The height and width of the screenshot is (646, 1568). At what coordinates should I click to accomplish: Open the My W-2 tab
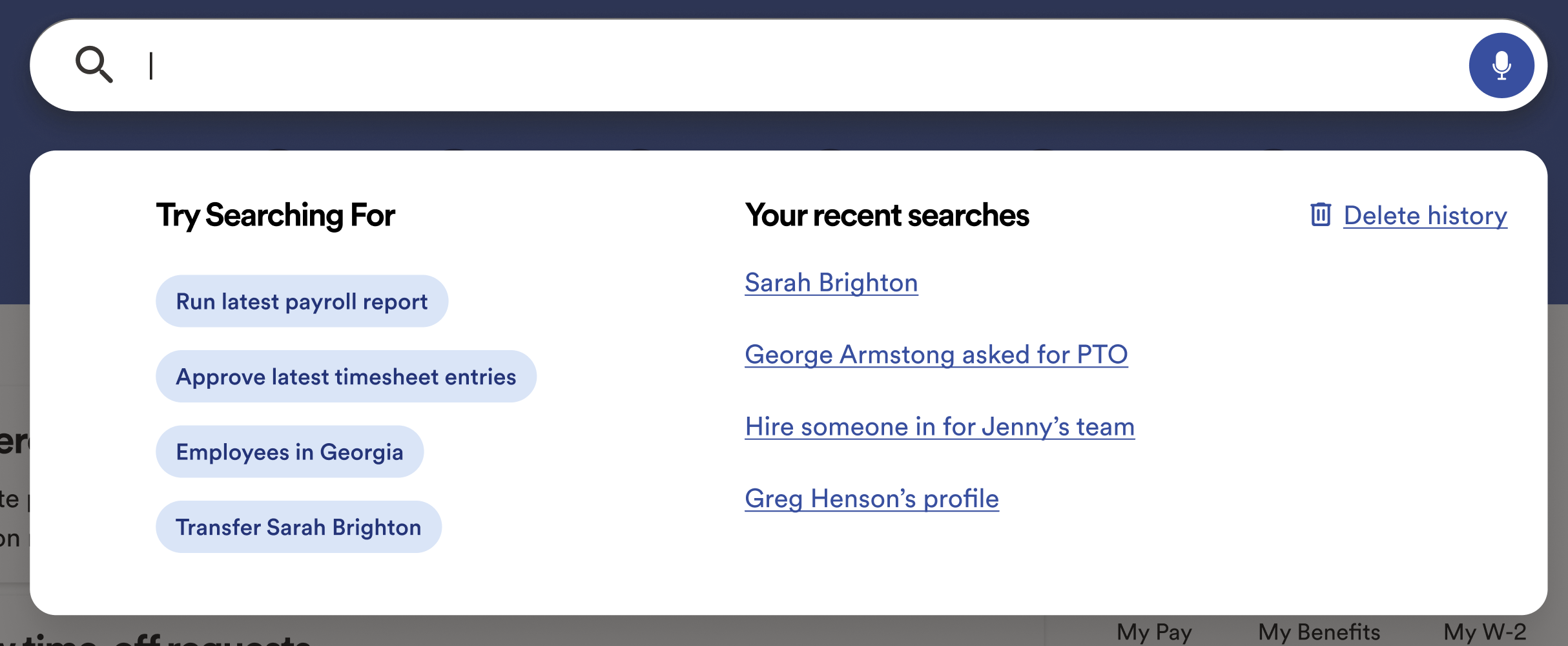click(1485, 632)
